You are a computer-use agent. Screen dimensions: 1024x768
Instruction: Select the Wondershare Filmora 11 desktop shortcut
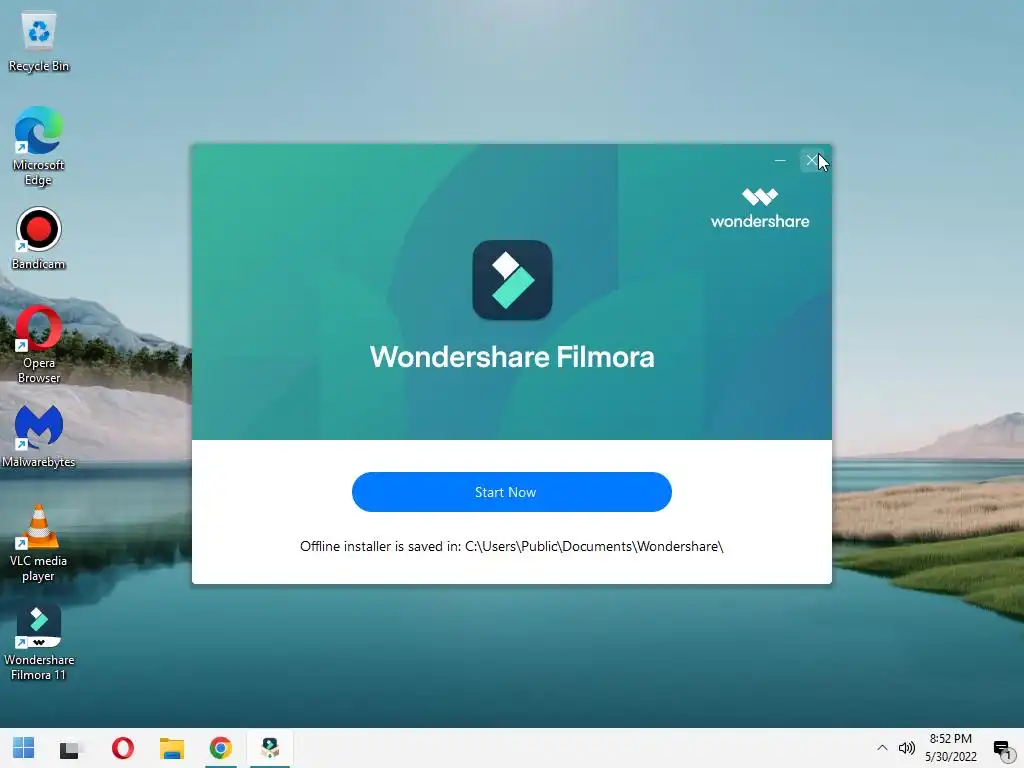point(39,643)
